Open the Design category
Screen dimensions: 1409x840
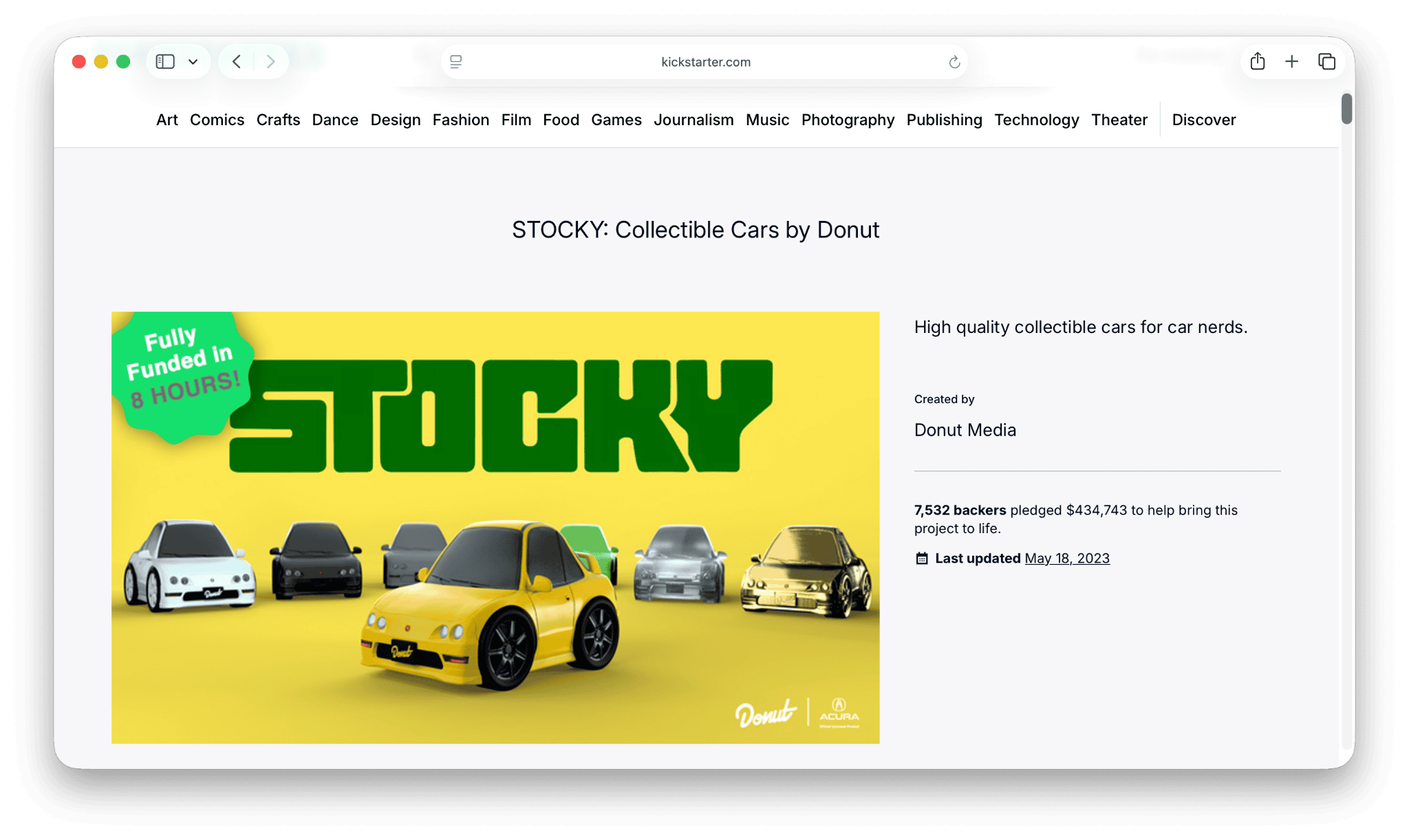tap(396, 120)
